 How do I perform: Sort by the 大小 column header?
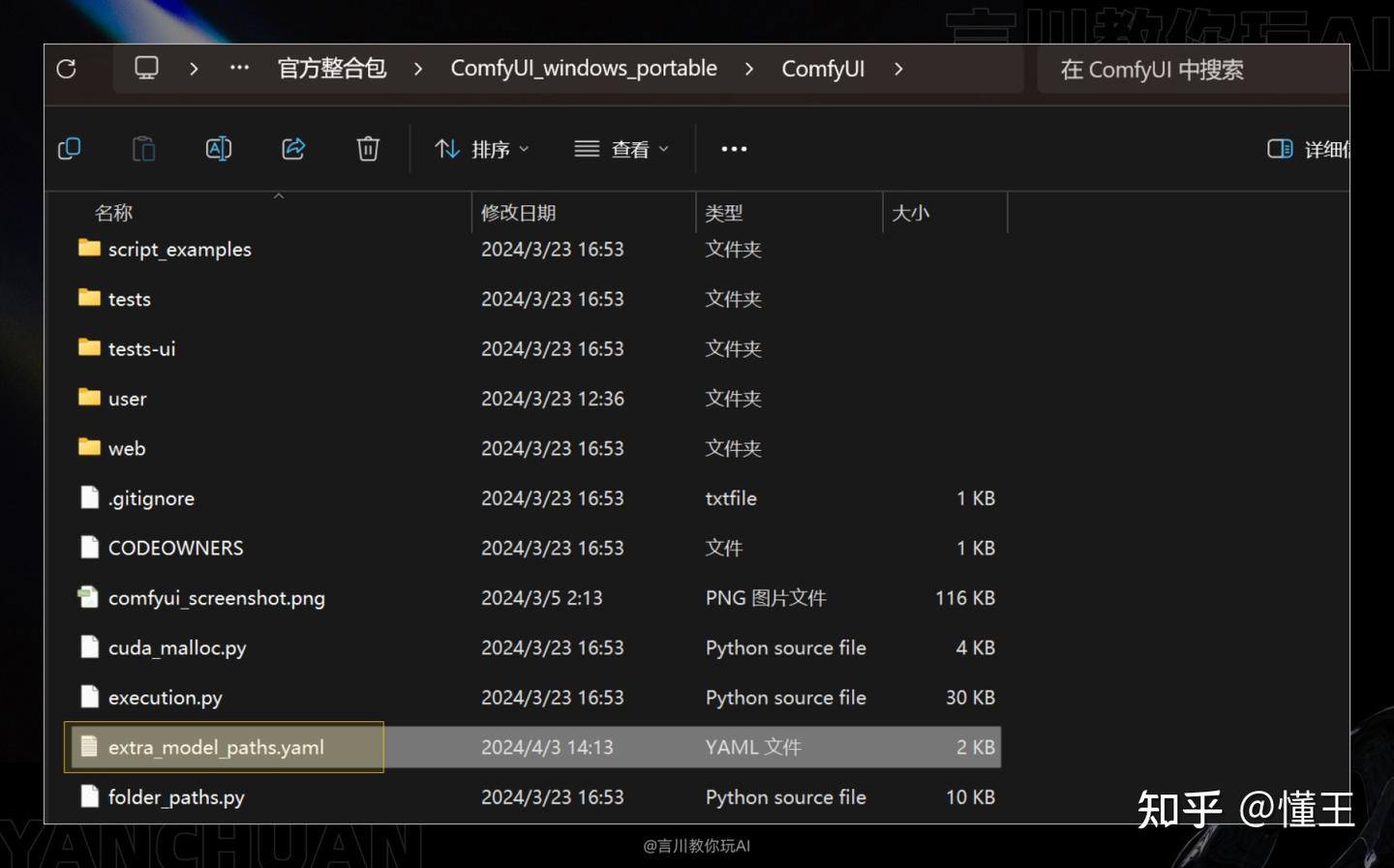point(910,213)
